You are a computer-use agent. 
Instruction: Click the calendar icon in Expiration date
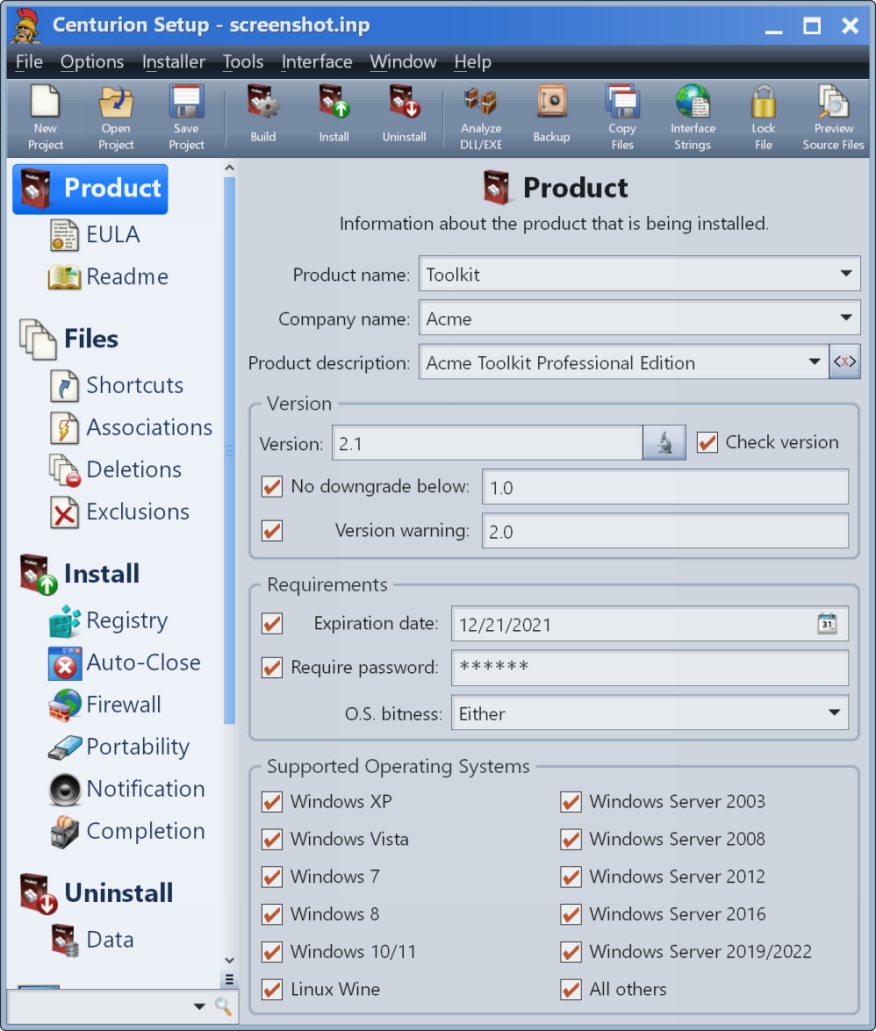point(827,623)
